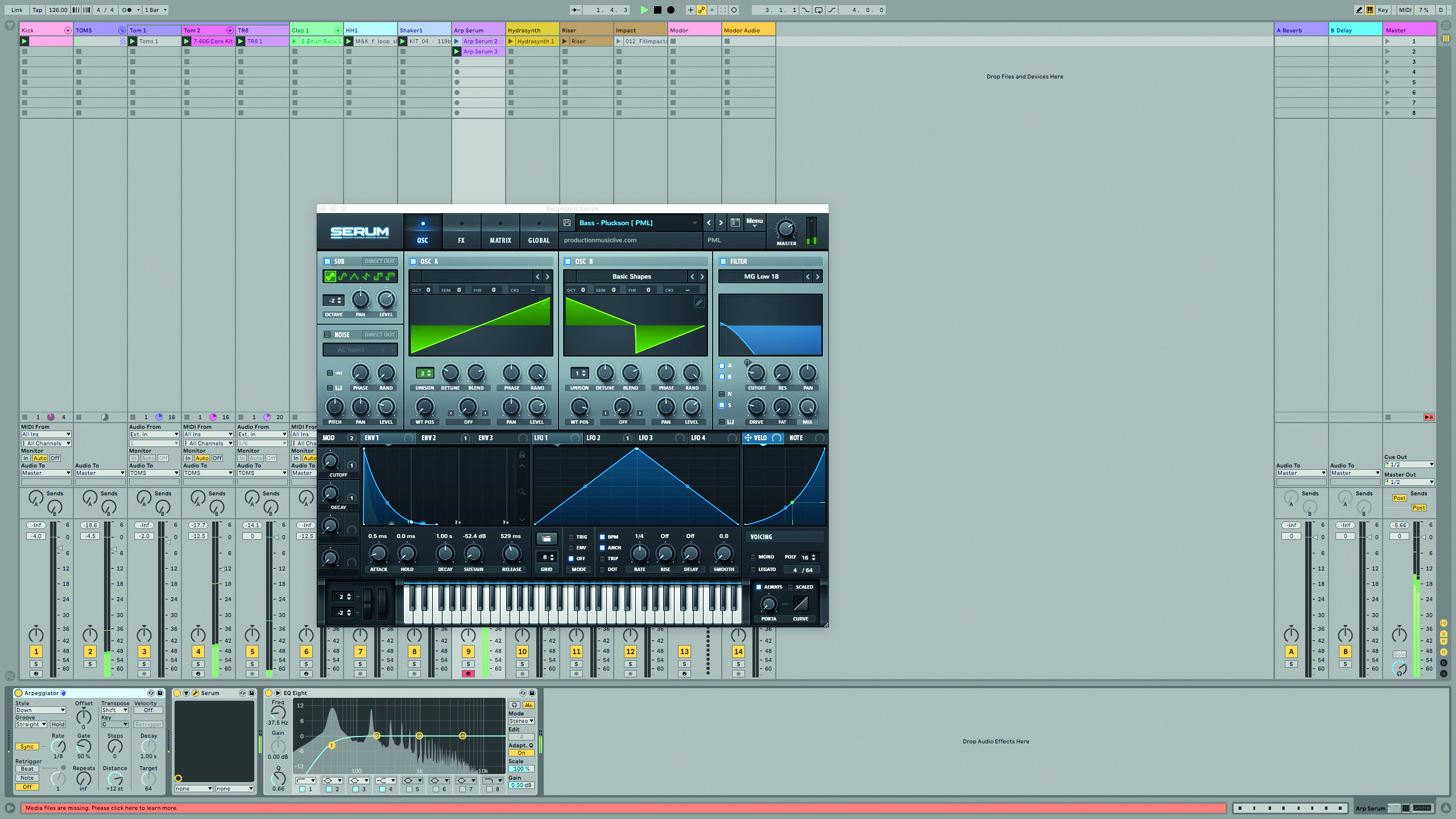Click the ENV 1 lock icon
This screenshot has height=819, width=1456.
point(522,455)
